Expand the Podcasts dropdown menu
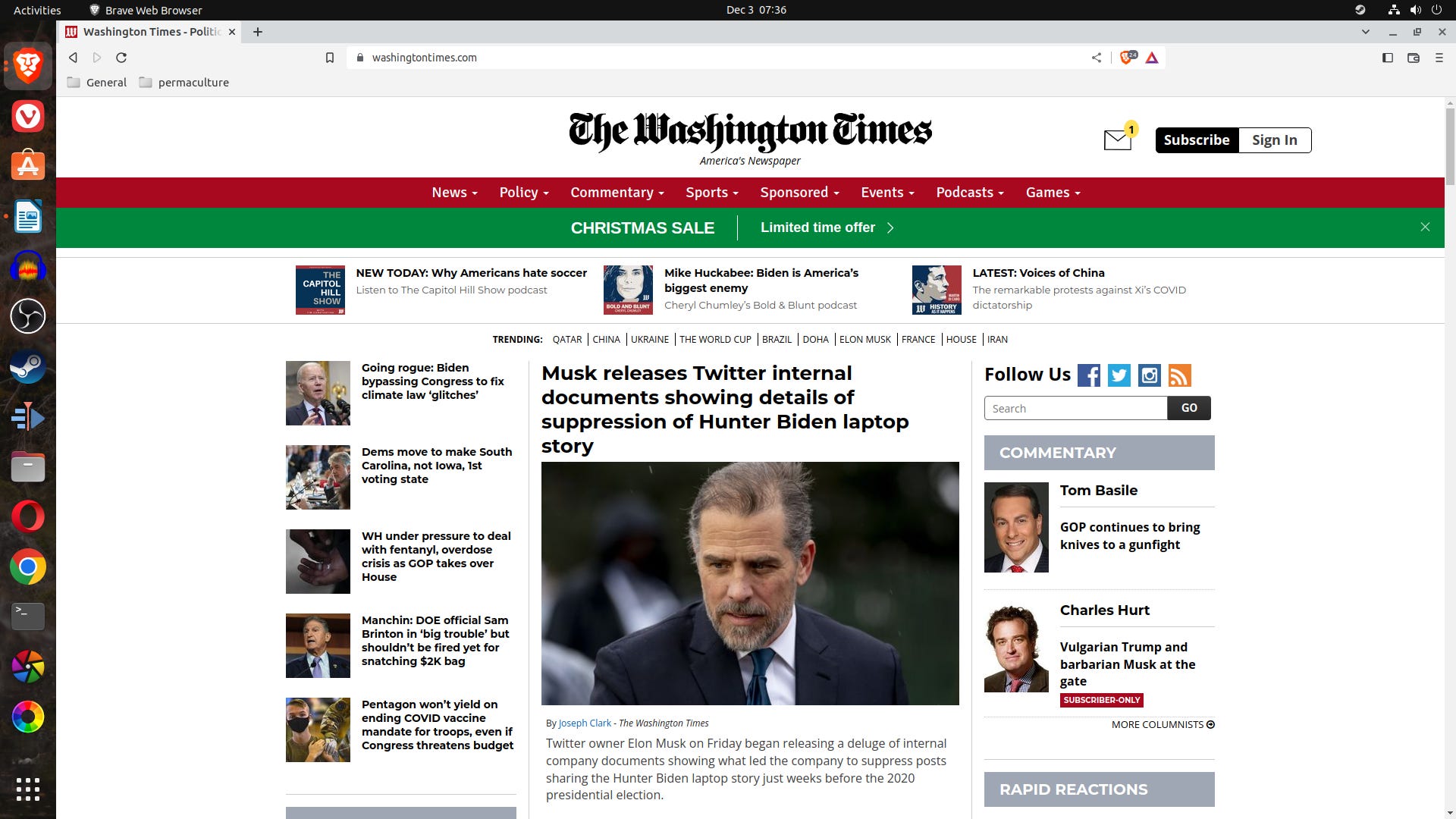This screenshot has width=1456, height=819. [970, 193]
